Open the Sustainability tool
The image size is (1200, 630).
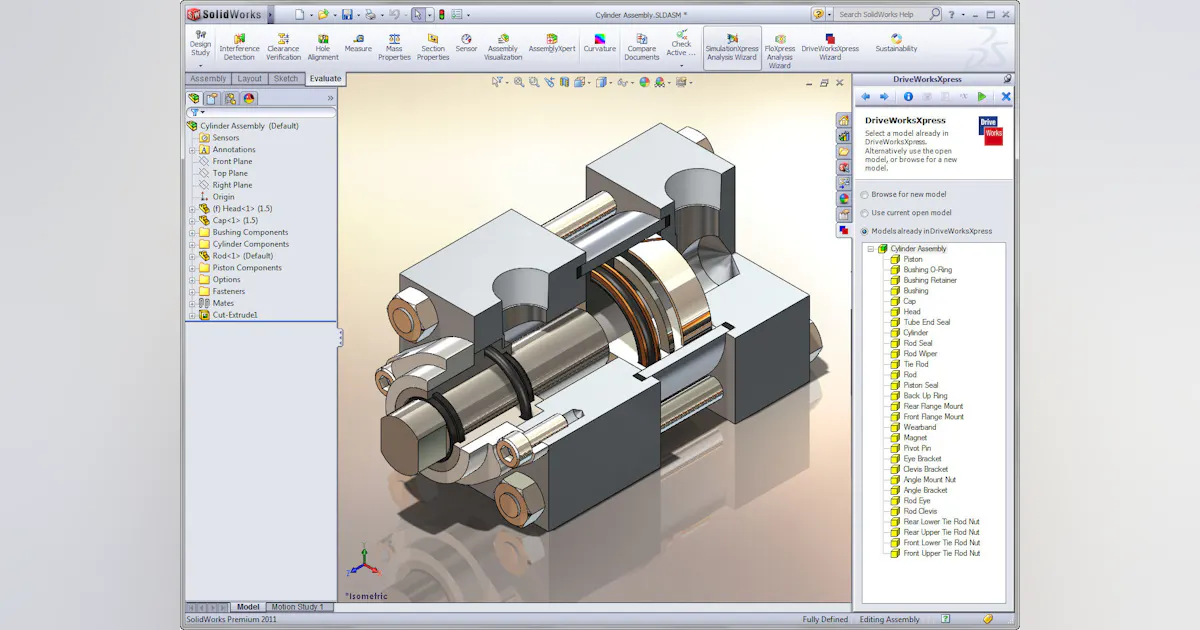click(x=896, y=43)
